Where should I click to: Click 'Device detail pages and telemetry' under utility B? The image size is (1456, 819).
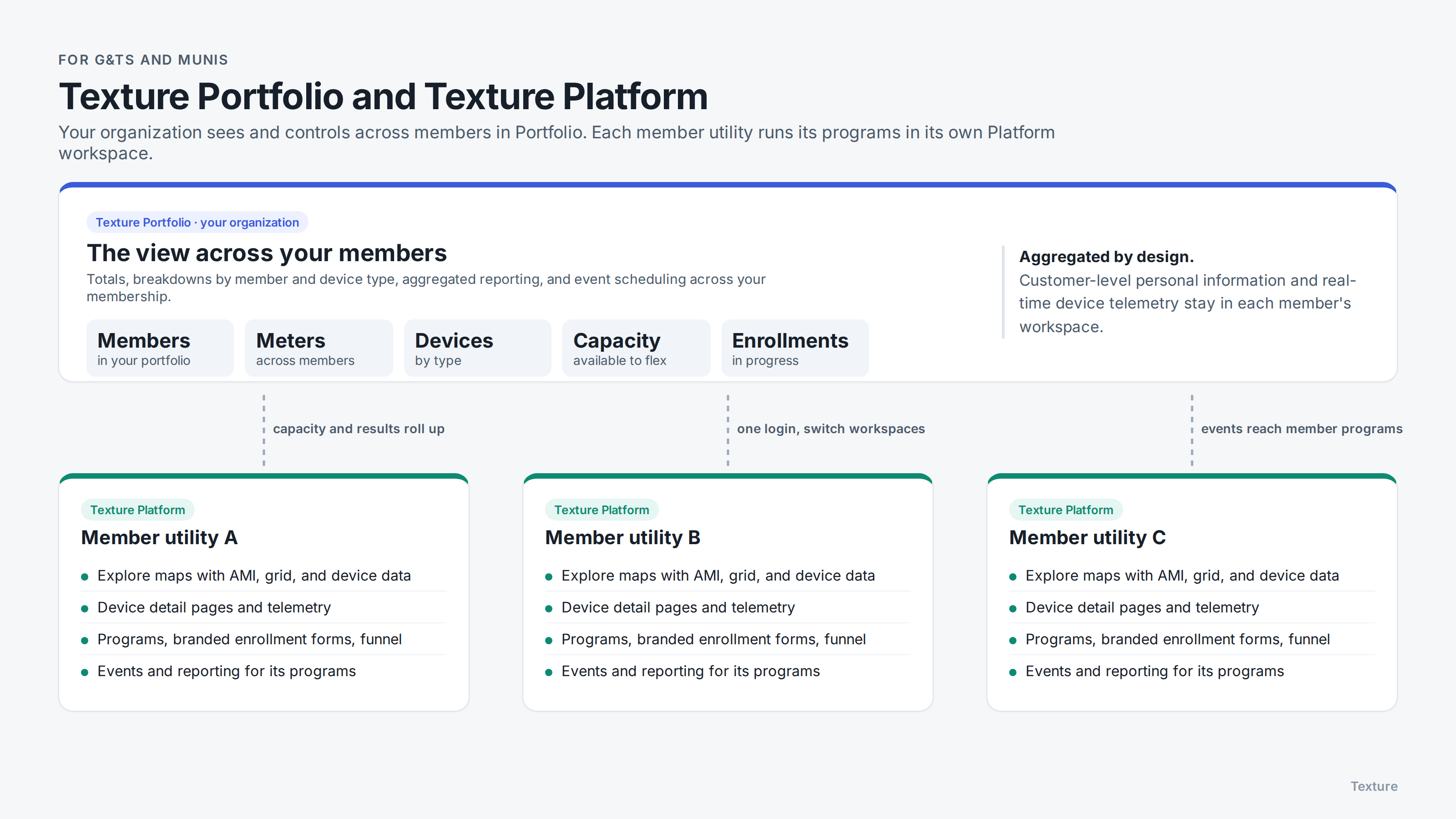tap(728, 607)
